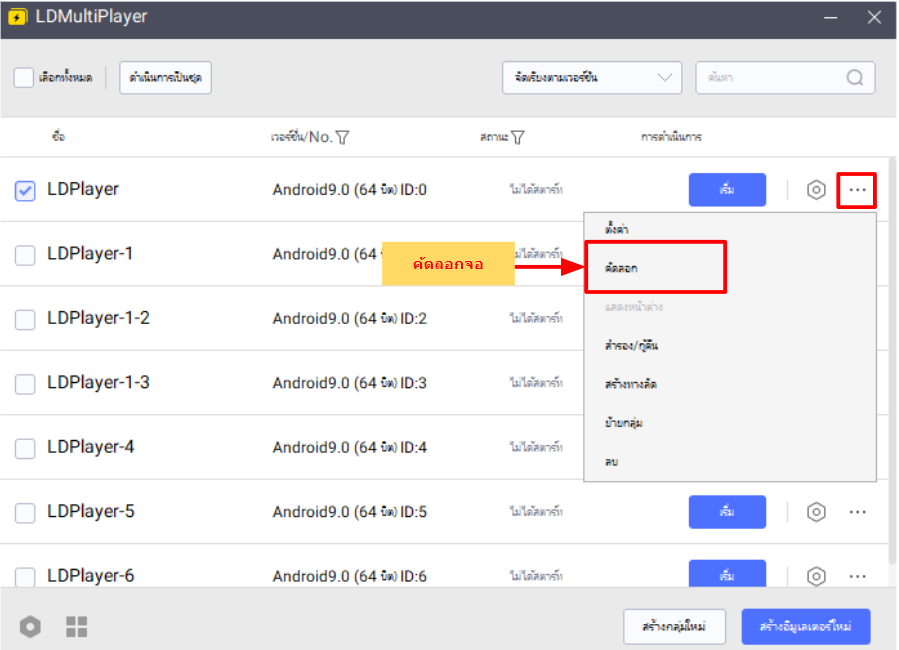Click the not-started status of LDPlayer ID:0
899x650 pixels.
coord(536,190)
